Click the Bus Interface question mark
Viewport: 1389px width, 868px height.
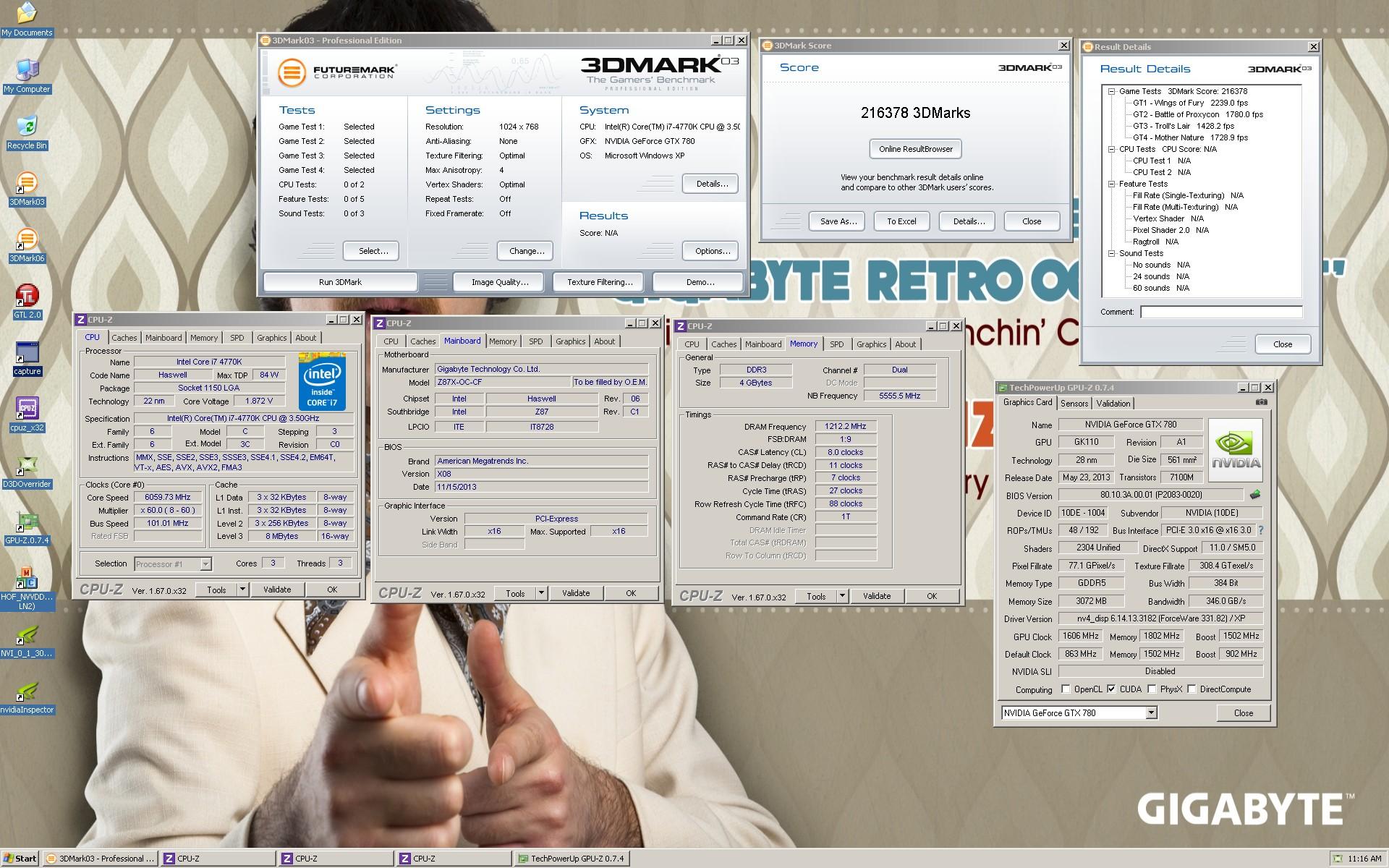pyautogui.click(x=1261, y=530)
